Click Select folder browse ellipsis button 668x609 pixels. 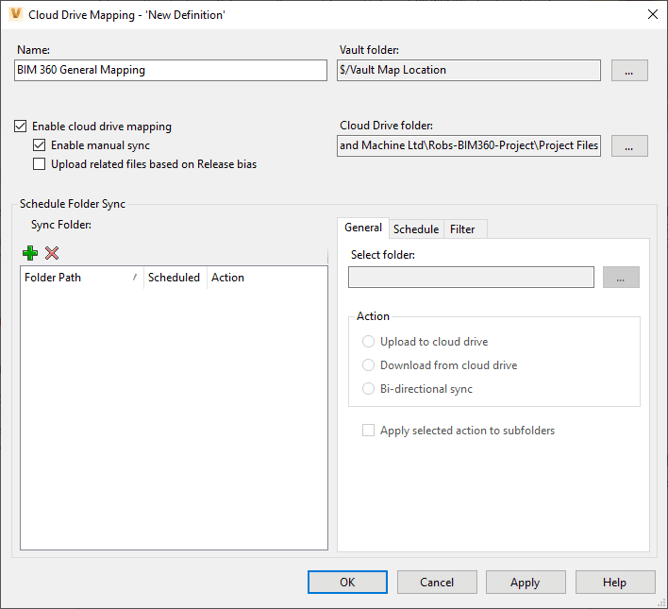tap(621, 277)
